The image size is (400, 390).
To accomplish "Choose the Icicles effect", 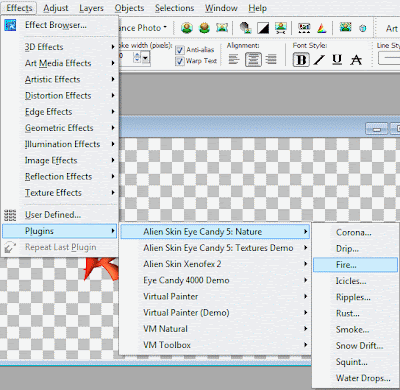I will [x=355, y=281].
